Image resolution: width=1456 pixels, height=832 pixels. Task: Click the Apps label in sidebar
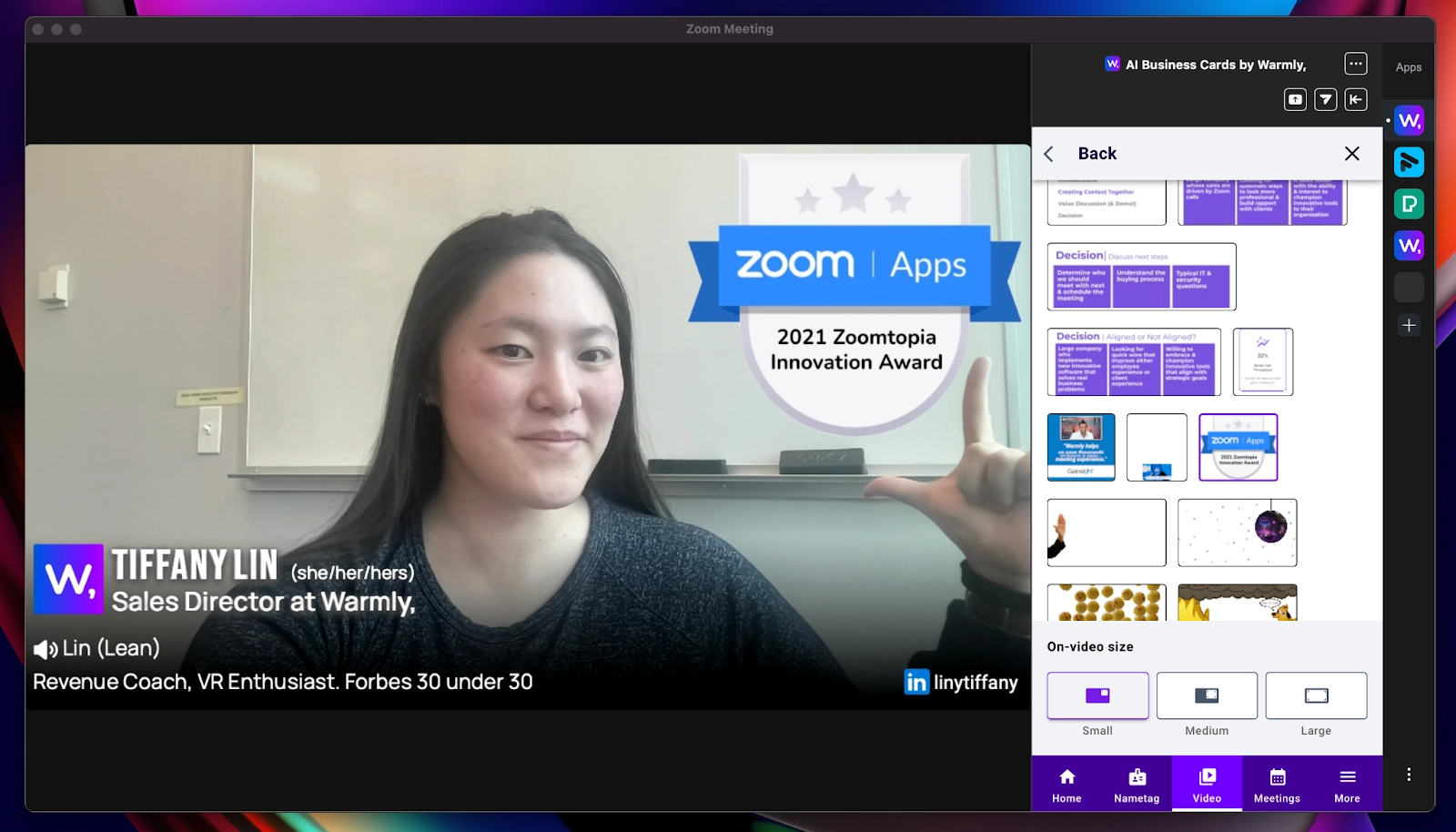(x=1409, y=67)
